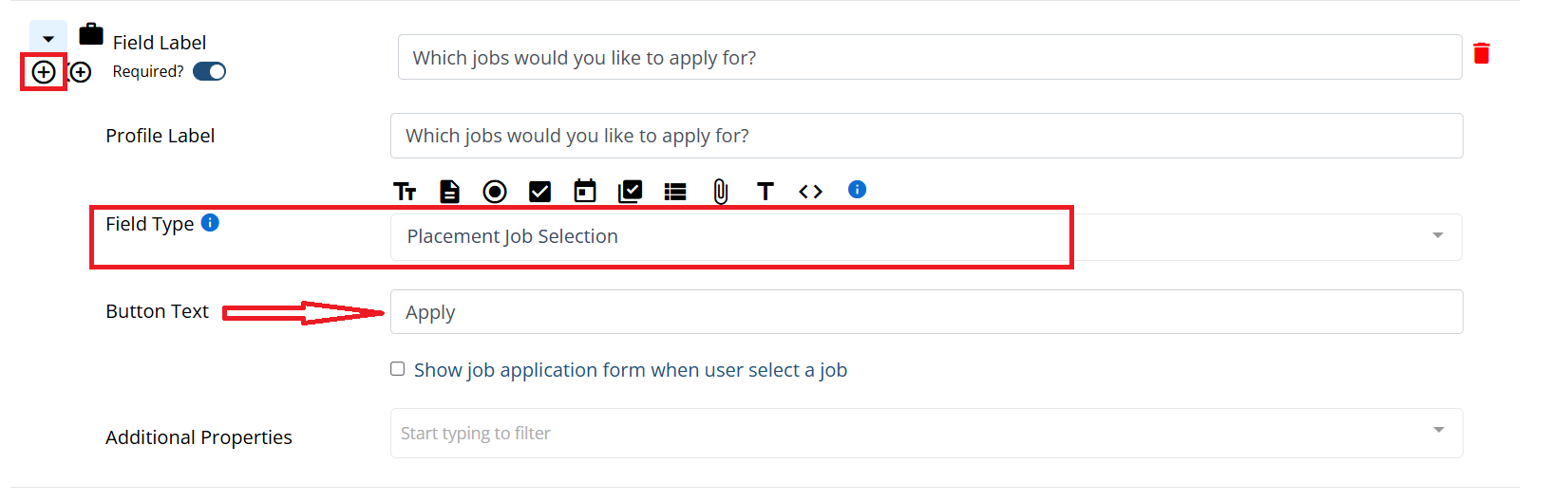
Task: Select the single checkbox field type icon
Action: point(539,192)
